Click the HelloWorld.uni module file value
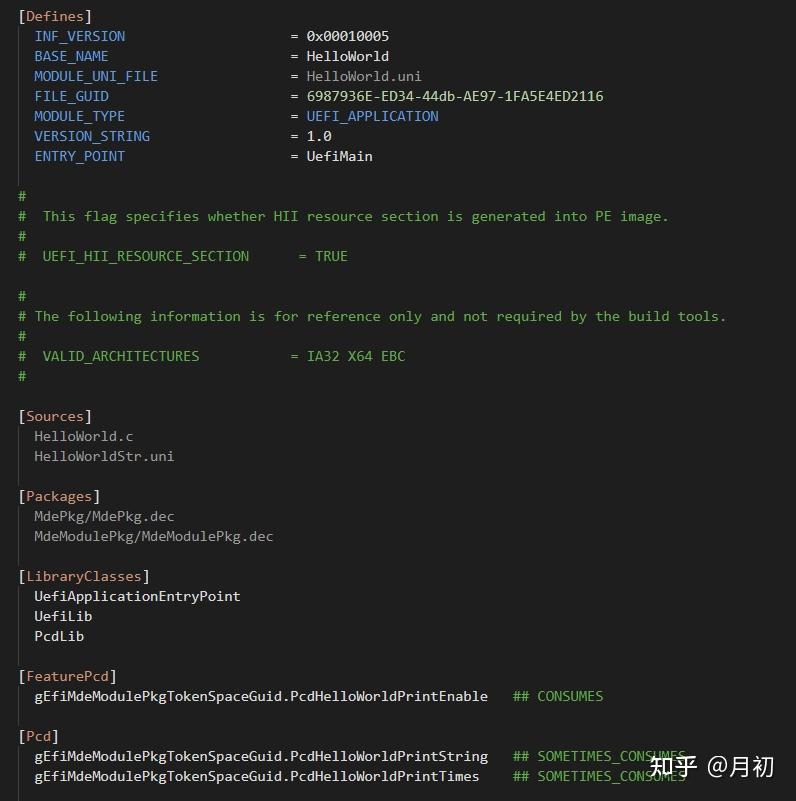The image size is (796, 801). click(364, 76)
